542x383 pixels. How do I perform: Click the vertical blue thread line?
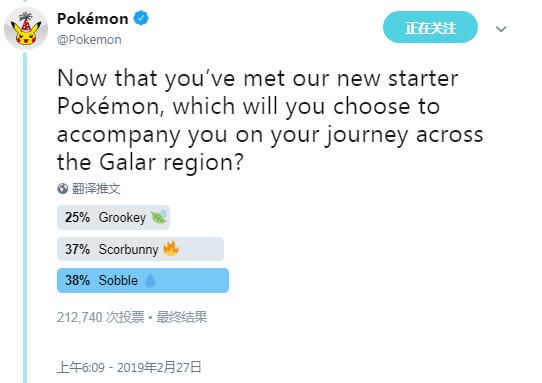pos(25,218)
